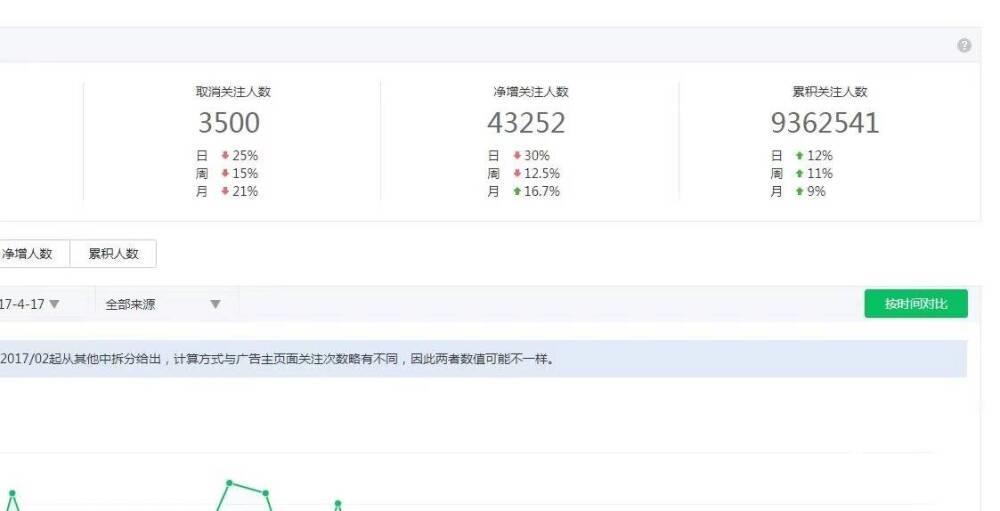Expand the date range dropdown ending 17-4-17
Viewport: 1000px width, 511px height.
[54, 304]
